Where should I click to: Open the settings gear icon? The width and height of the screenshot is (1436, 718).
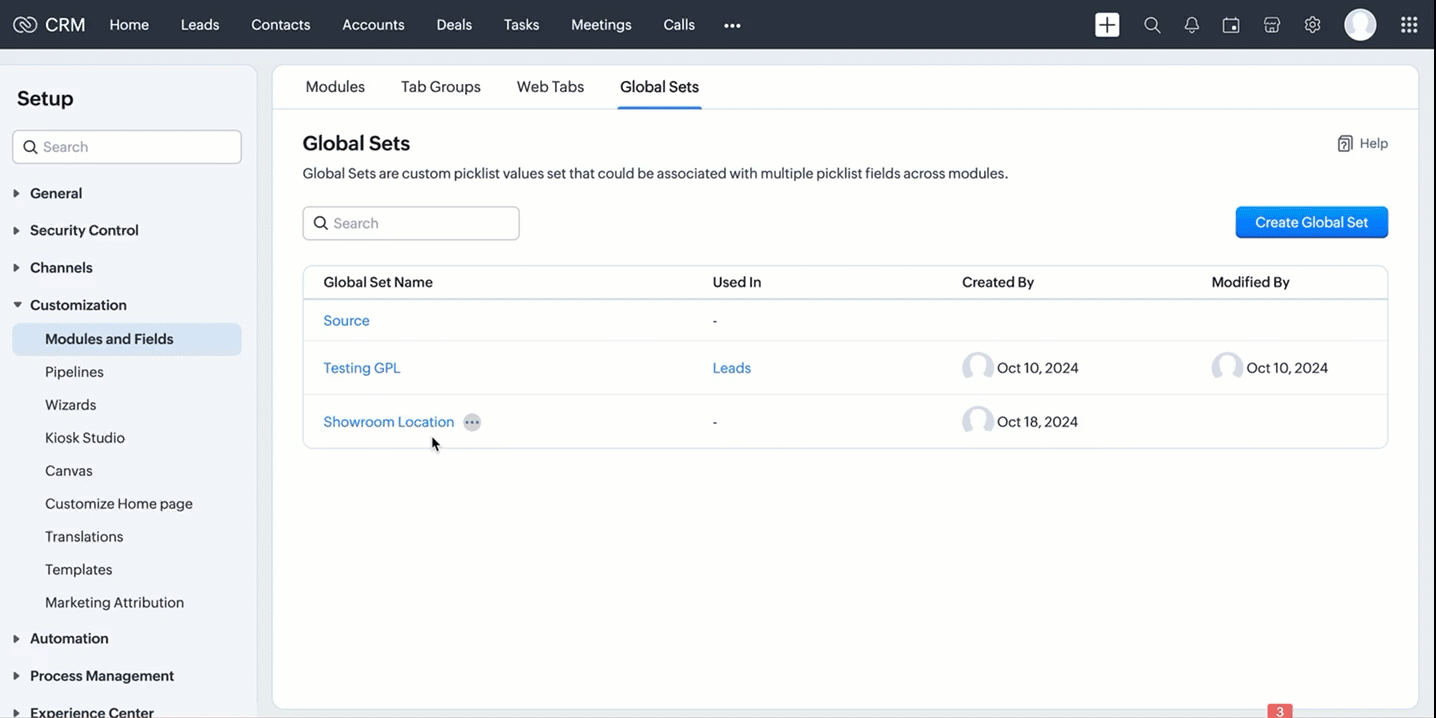tap(1312, 25)
